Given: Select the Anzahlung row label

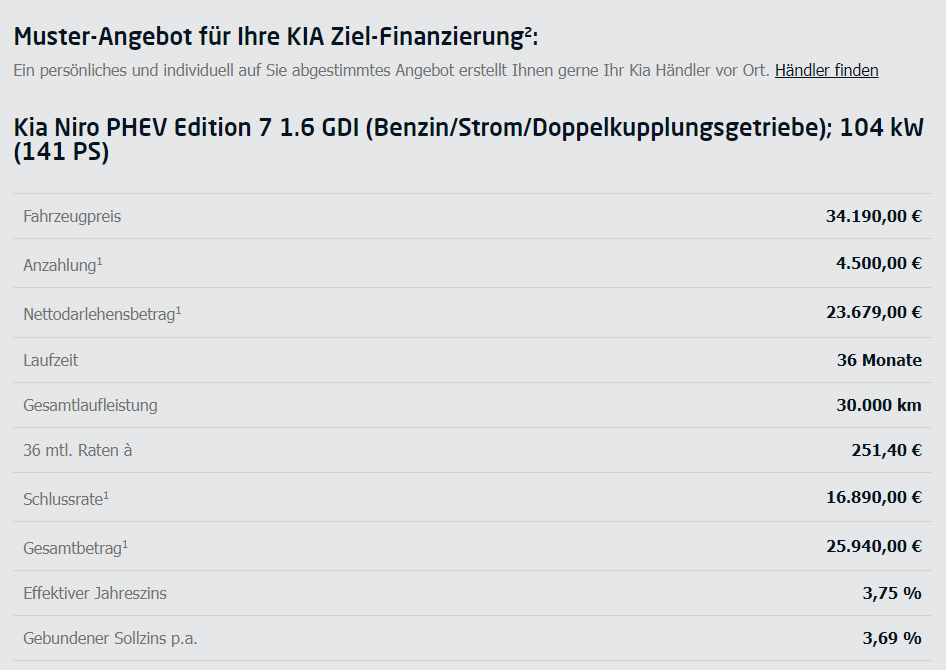Looking at the screenshot, I should (63, 265).
